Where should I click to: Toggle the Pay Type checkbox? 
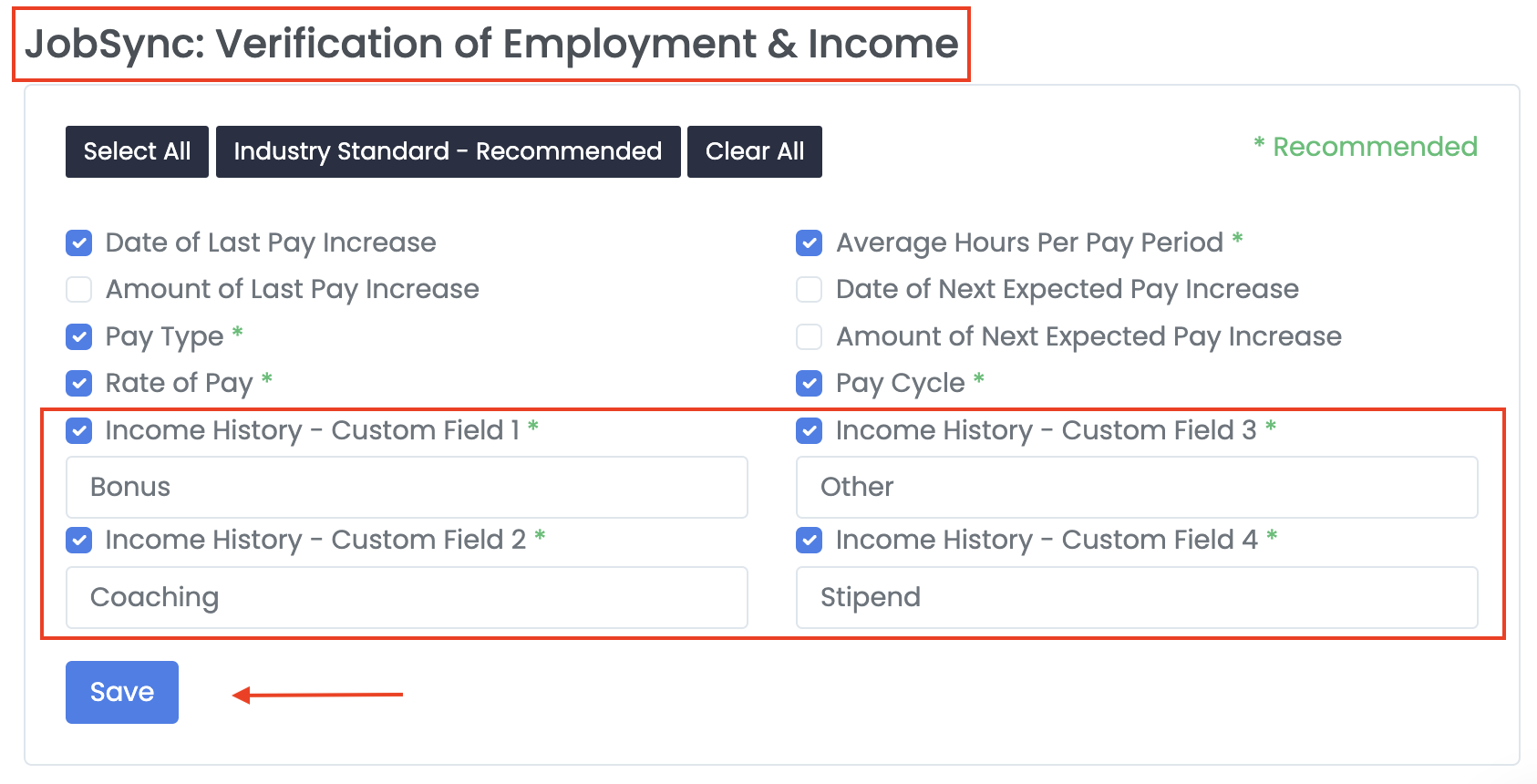[x=79, y=337]
